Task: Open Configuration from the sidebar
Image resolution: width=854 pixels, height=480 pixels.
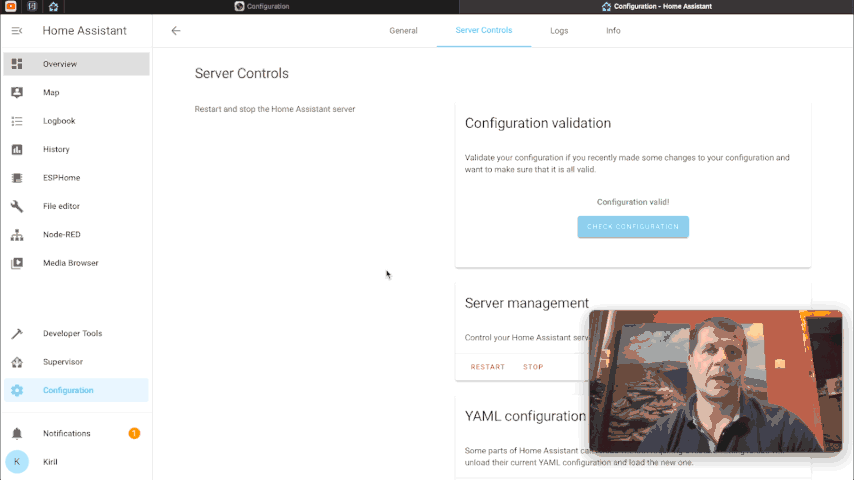Action: (76, 390)
